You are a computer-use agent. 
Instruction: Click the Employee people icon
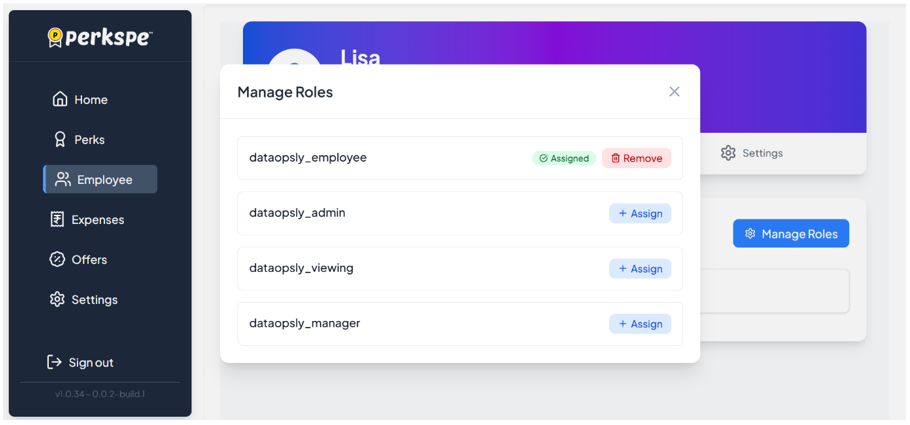(63, 179)
